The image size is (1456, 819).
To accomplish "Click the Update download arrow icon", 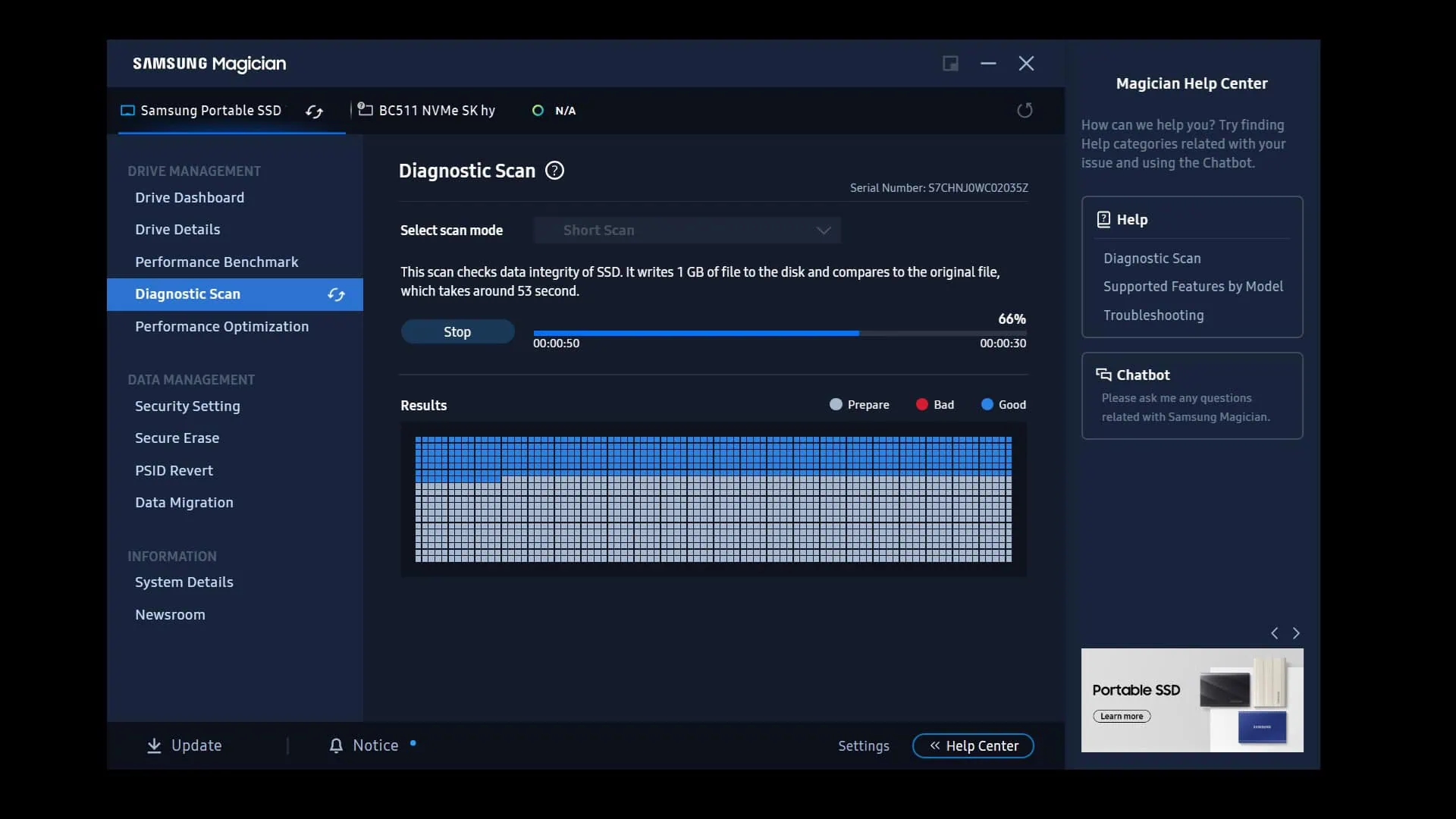I will coord(154,746).
